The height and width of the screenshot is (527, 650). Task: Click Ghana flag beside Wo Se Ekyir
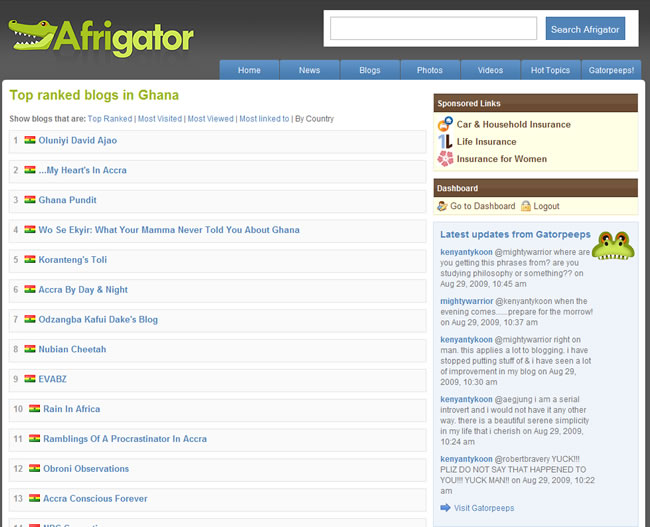pyautogui.click(x=30, y=229)
